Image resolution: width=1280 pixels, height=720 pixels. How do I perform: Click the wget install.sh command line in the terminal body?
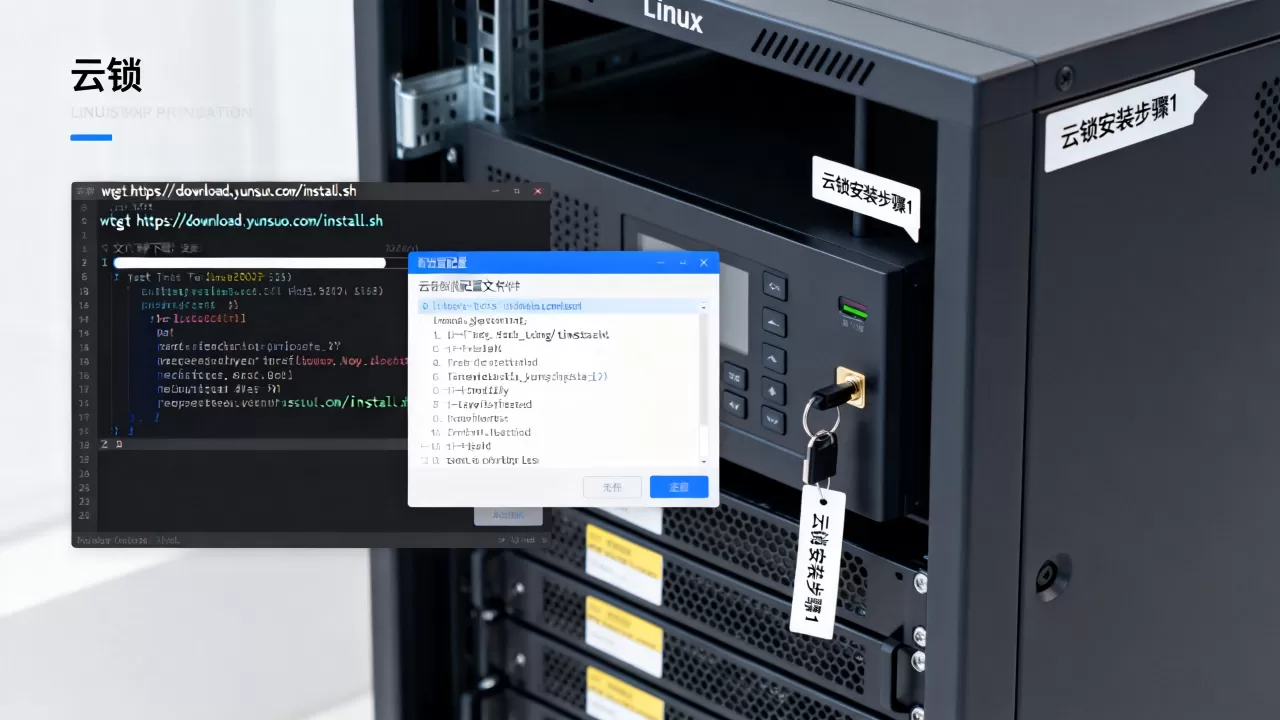(242, 221)
